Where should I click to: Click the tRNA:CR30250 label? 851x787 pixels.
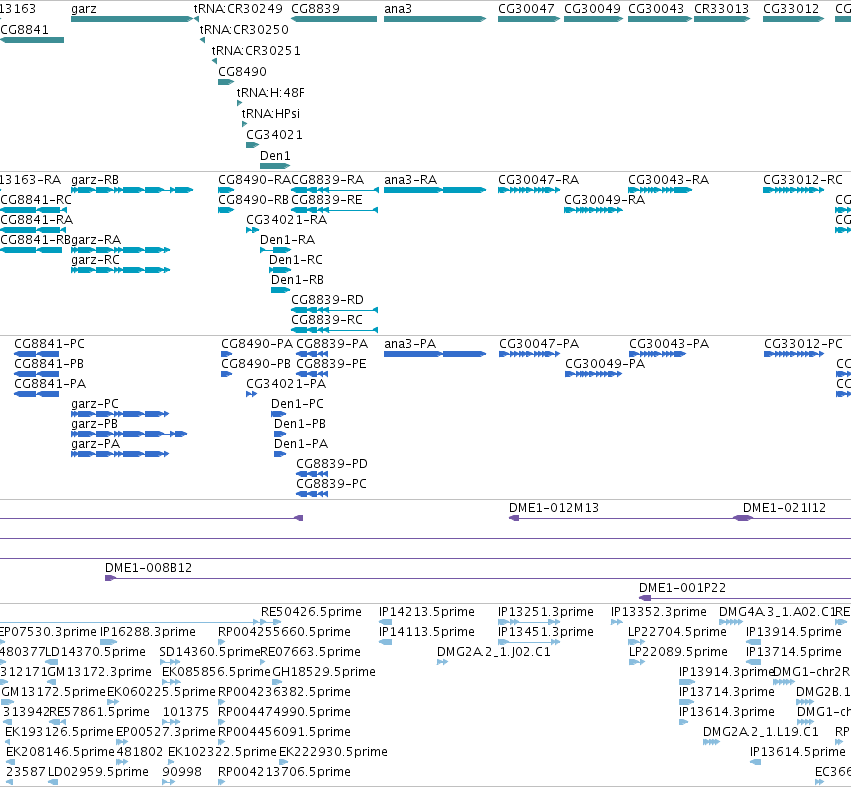[x=244, y=29]
